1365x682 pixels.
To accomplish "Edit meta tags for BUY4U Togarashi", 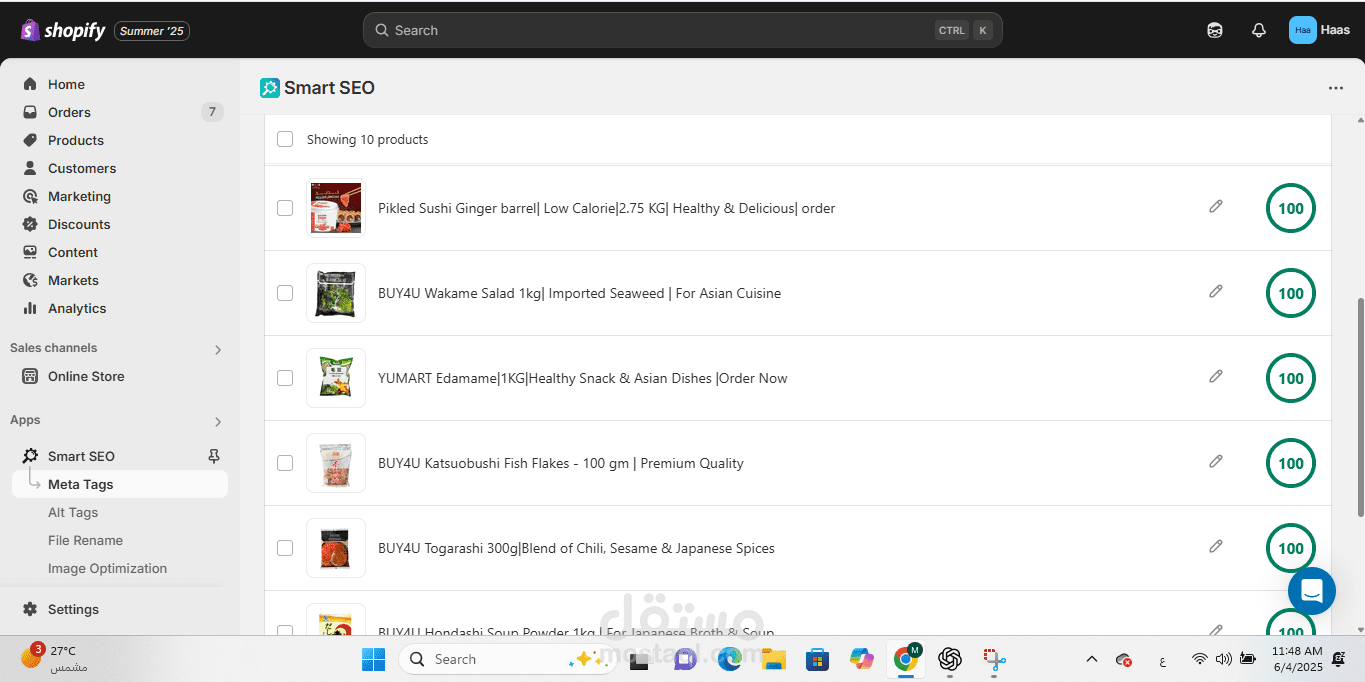I will (x=1216, y=546).
